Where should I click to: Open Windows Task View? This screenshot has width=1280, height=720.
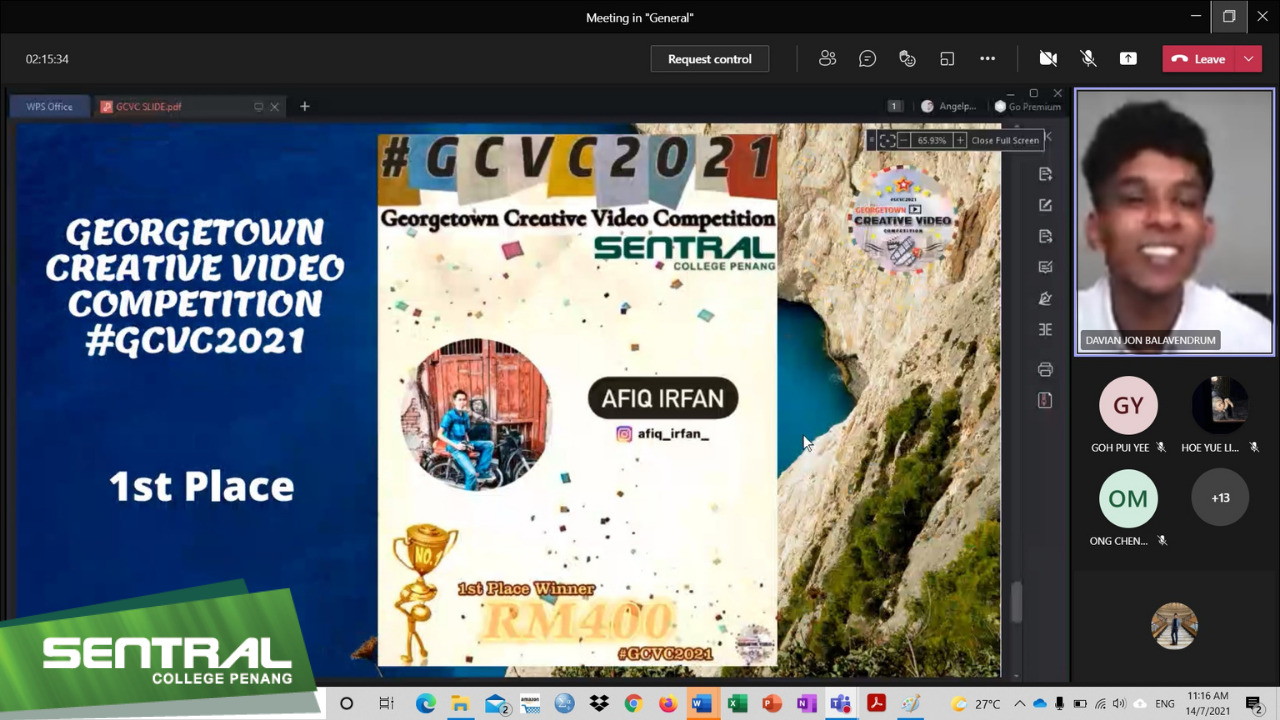[x=386, y=704]
